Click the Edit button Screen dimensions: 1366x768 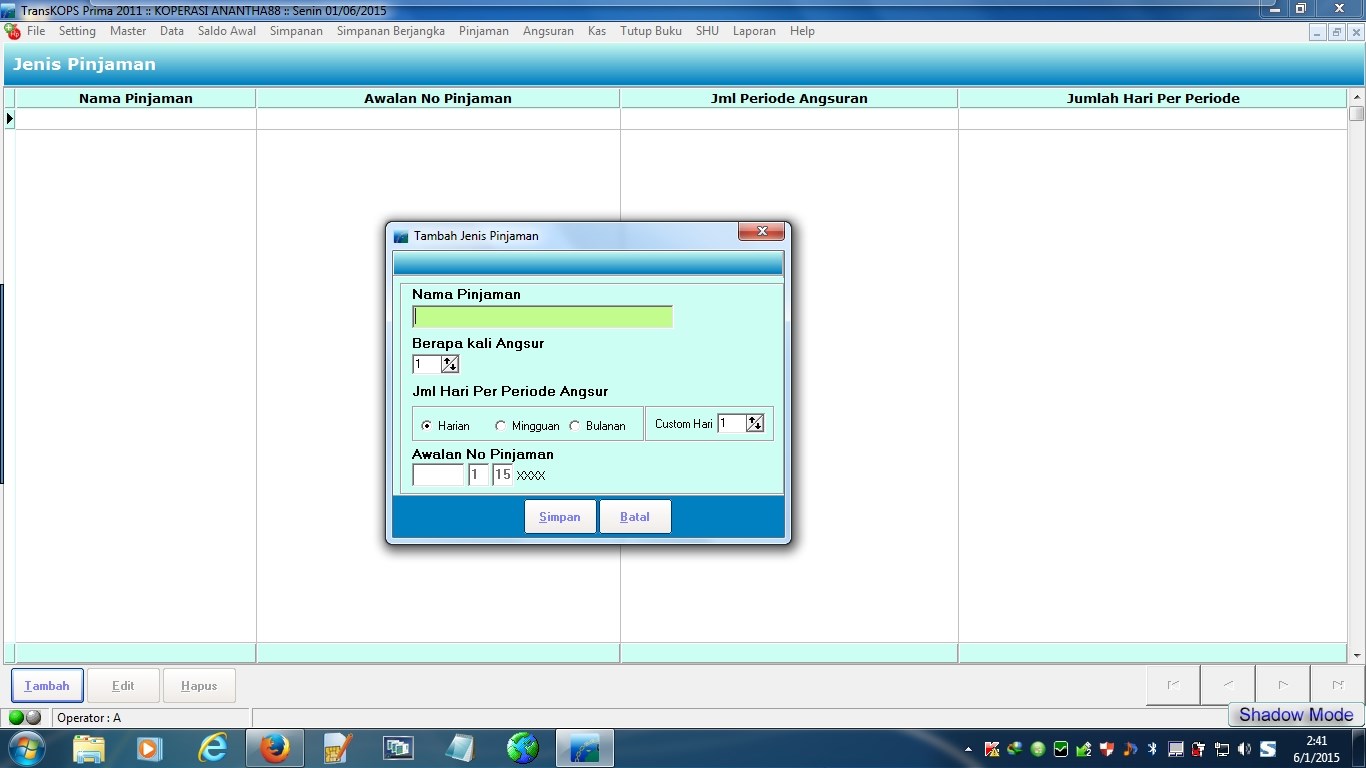[123, 686]
